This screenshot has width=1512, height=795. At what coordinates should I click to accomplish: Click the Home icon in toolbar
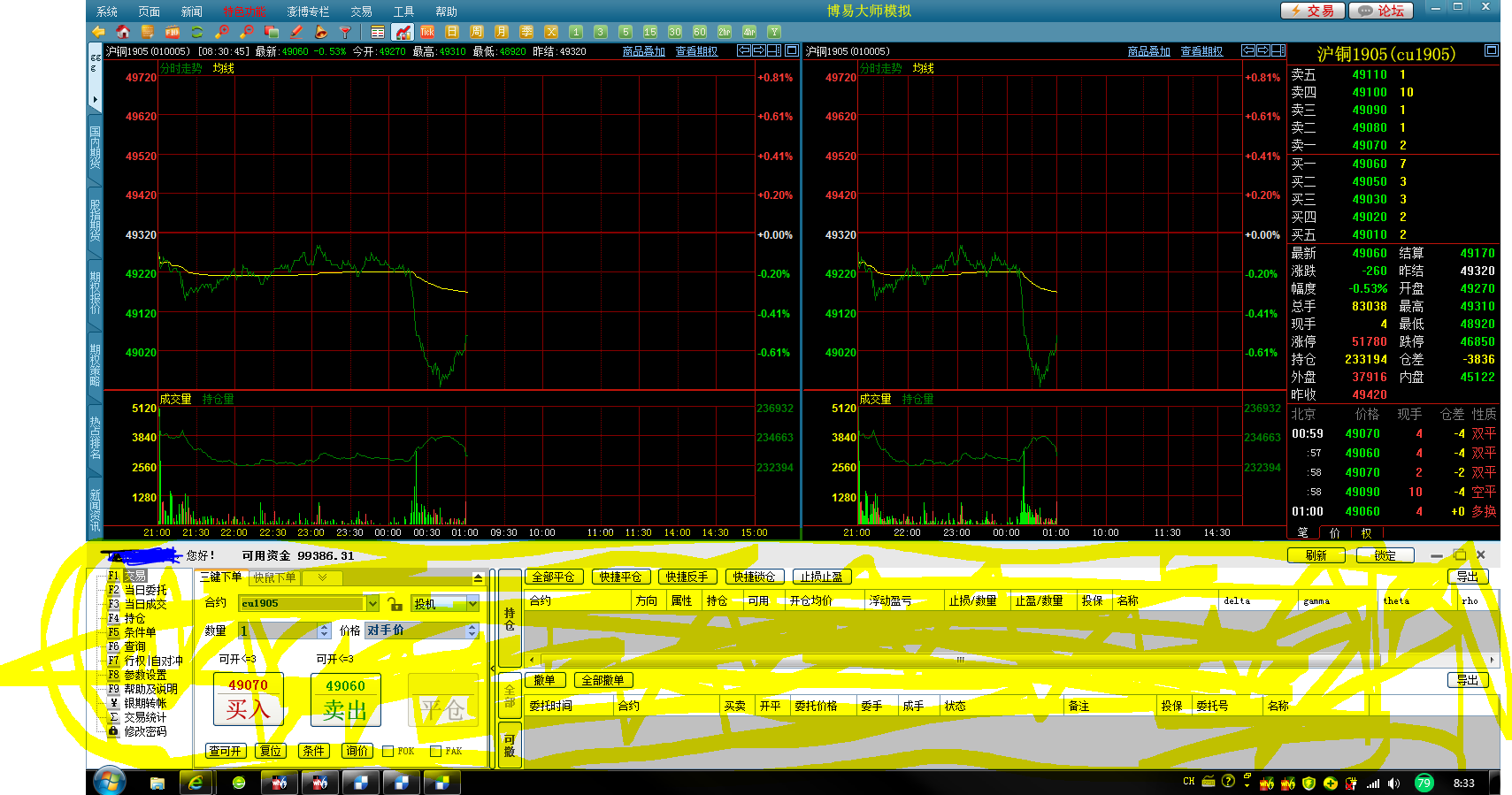123,32
